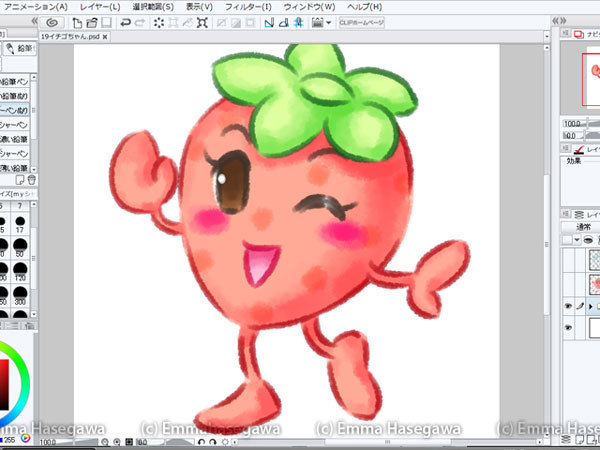
Task: Open the 通常 blending mode dropdown
Action: coord(581,227)
